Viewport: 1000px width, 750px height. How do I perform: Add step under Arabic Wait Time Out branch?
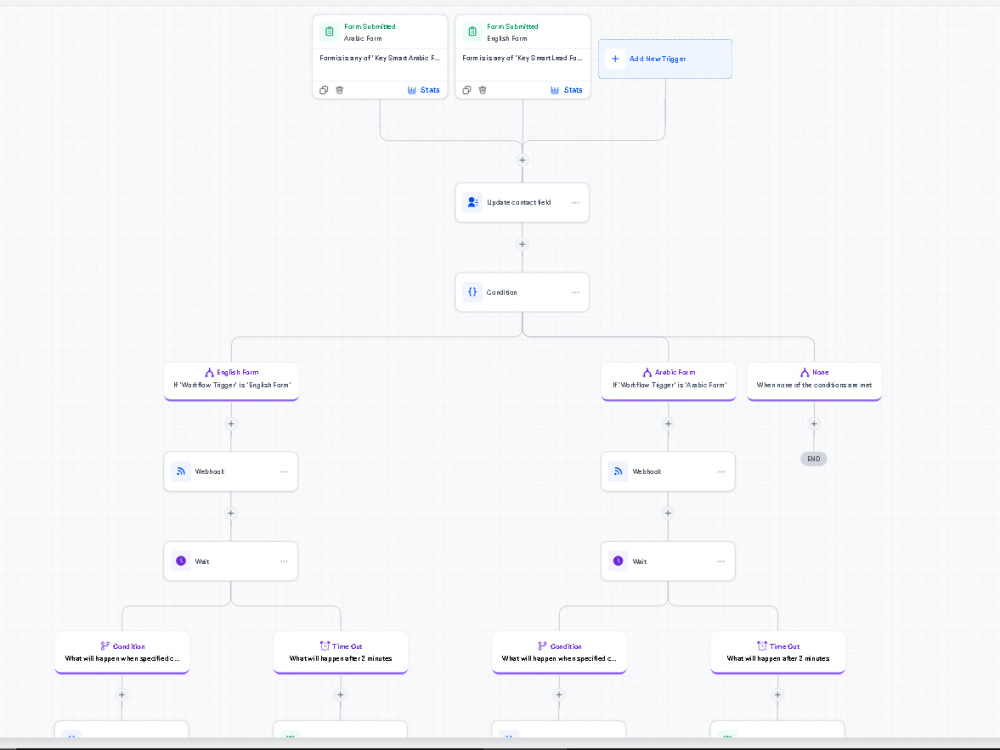coord(777,695)
